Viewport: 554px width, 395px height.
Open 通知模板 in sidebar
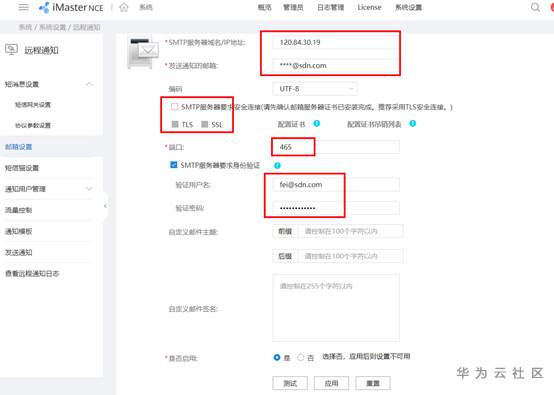(x=18, y=231)
